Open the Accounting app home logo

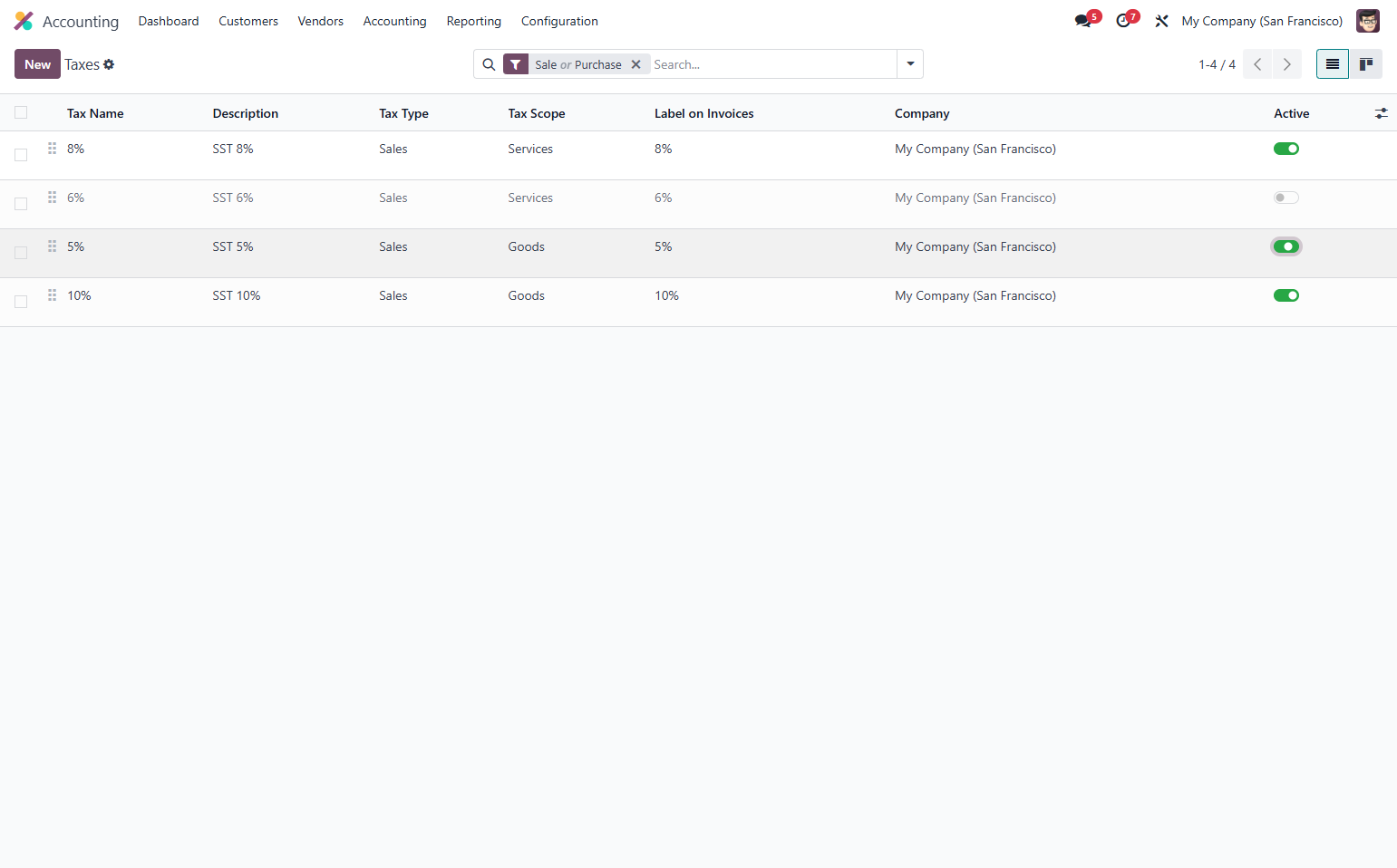pos(24,21)
